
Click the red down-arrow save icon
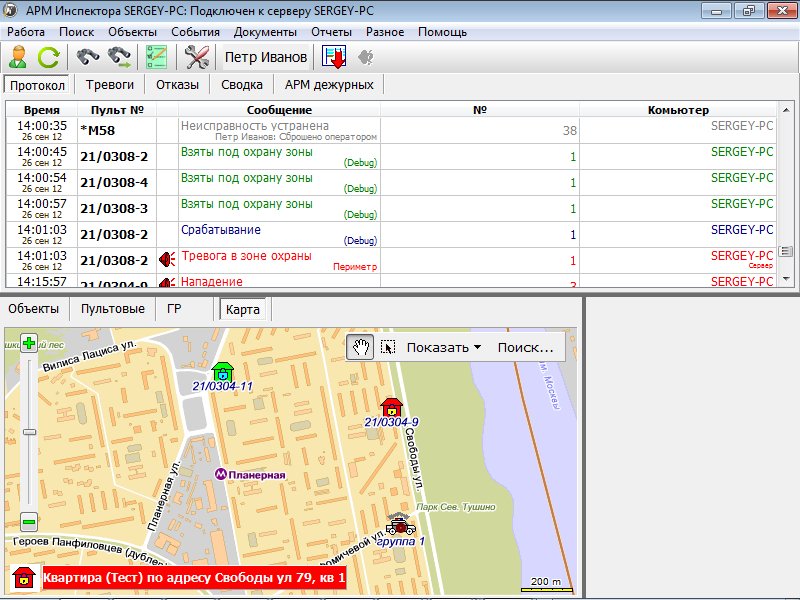point(334,57)
